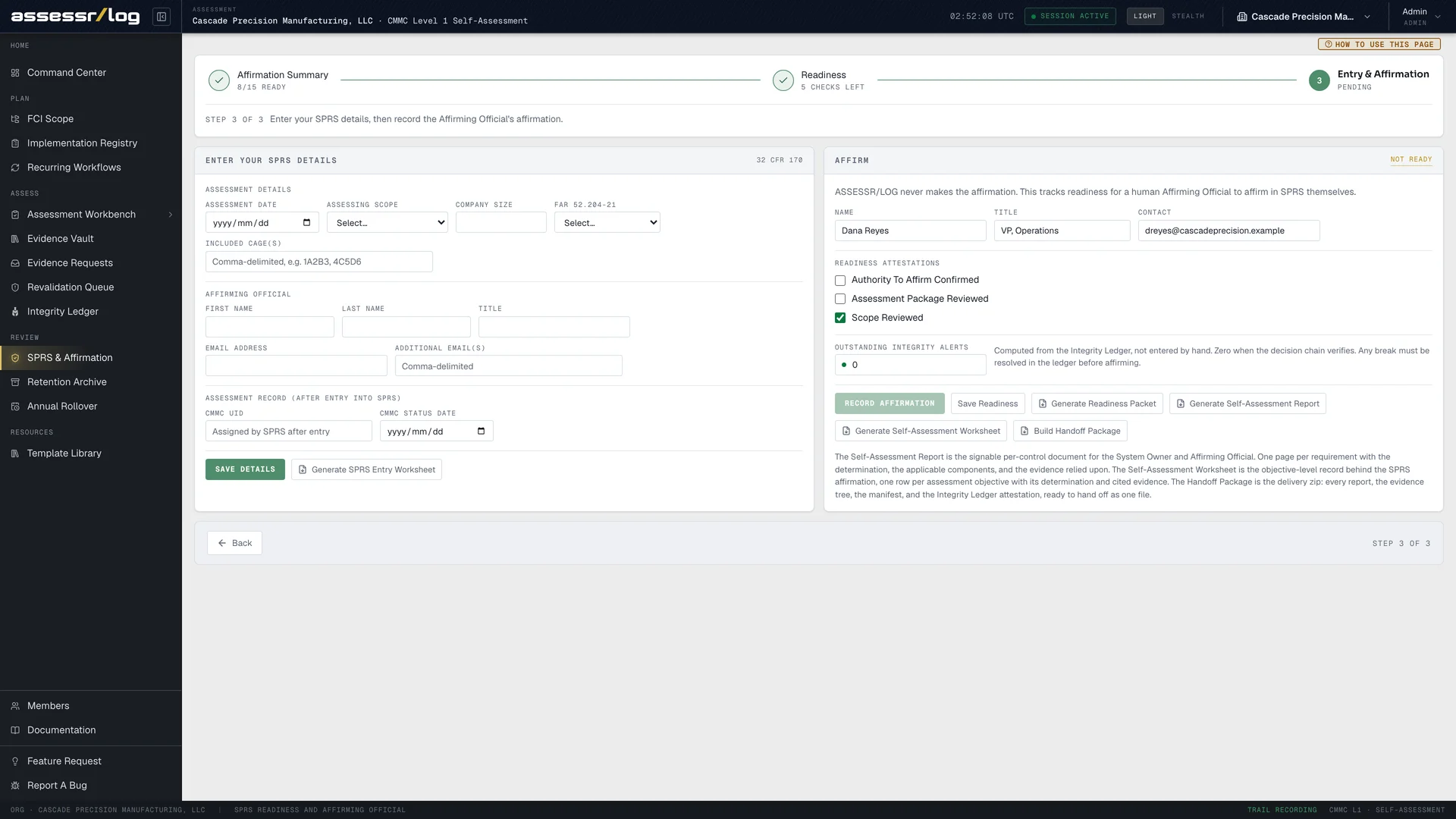Click the Implementation Registry clipboard icon
This screenshot has width=1456, height=819.
[15, 143]
